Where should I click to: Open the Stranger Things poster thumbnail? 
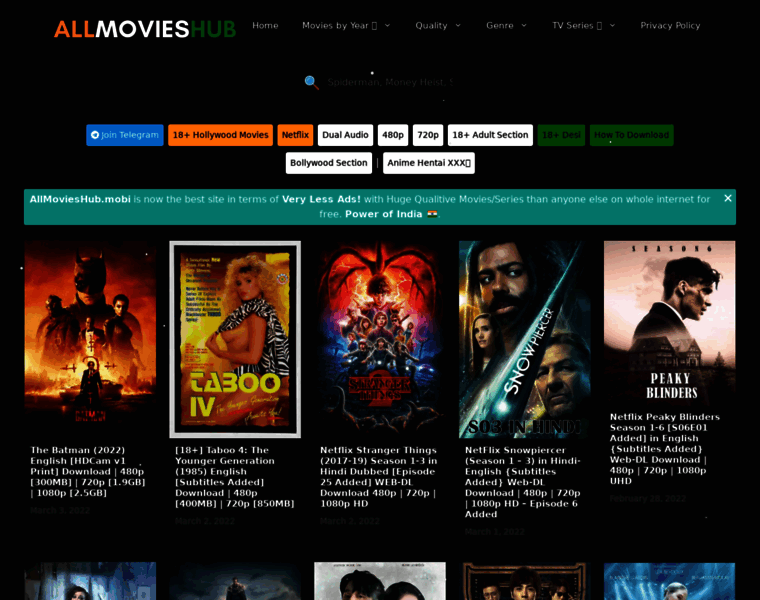pos(380,339)
